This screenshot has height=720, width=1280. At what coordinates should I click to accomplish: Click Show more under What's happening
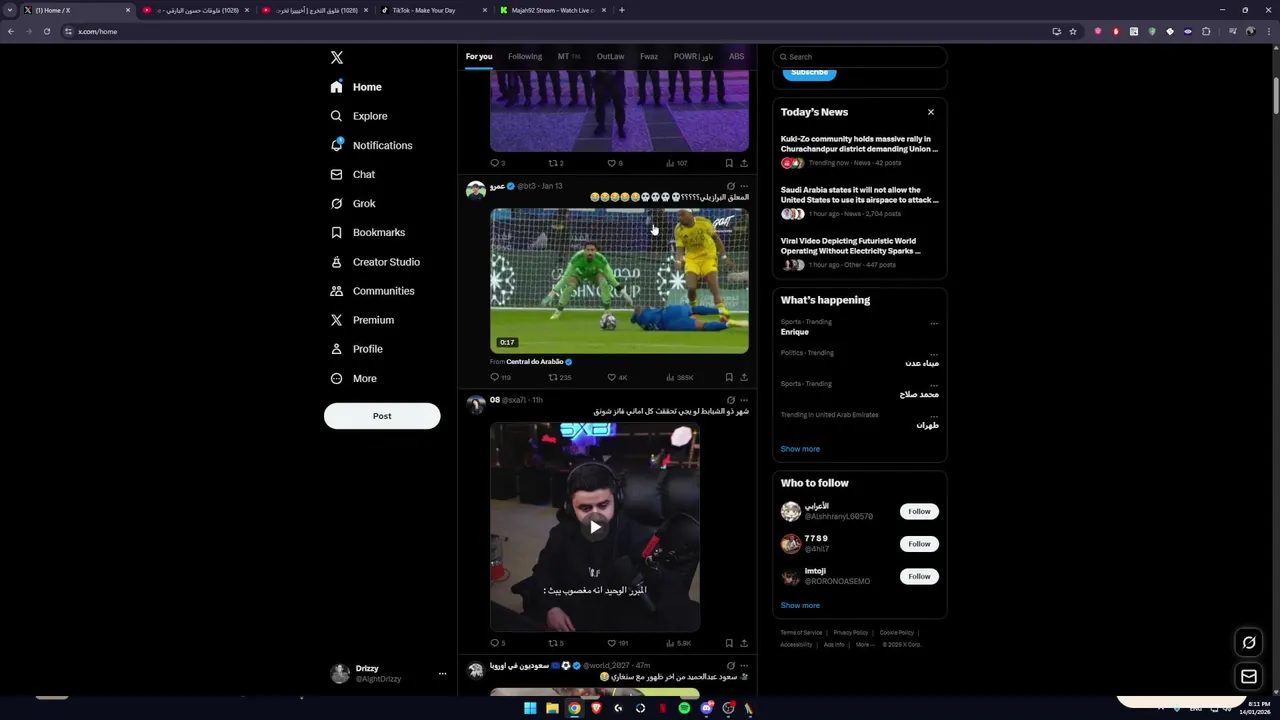pyautogui.click(x=800, y=449)
